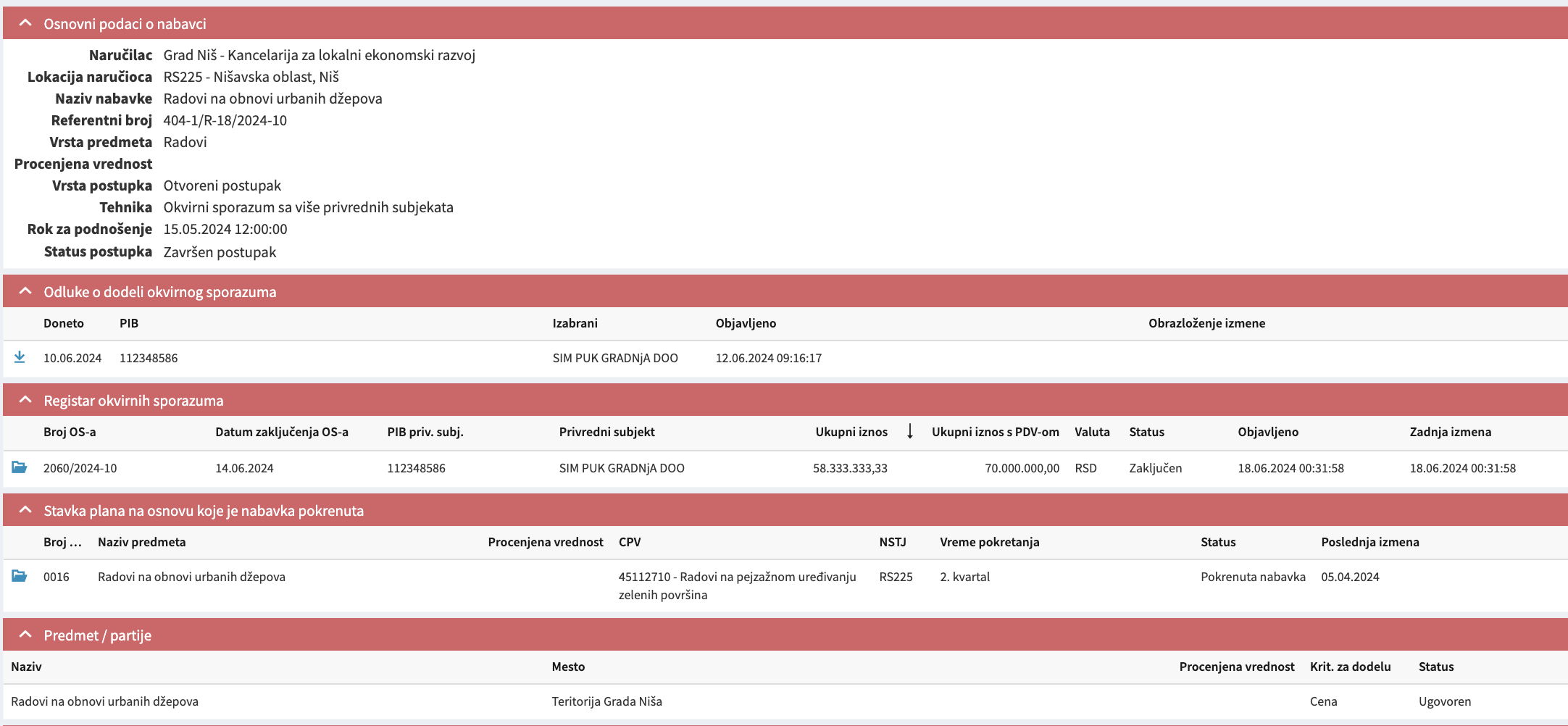Image resolution: width=1568 pixels, height=726 pixels.
Task: Sort by Ukupni iznos column header
Action: click(x=851, y=432)
